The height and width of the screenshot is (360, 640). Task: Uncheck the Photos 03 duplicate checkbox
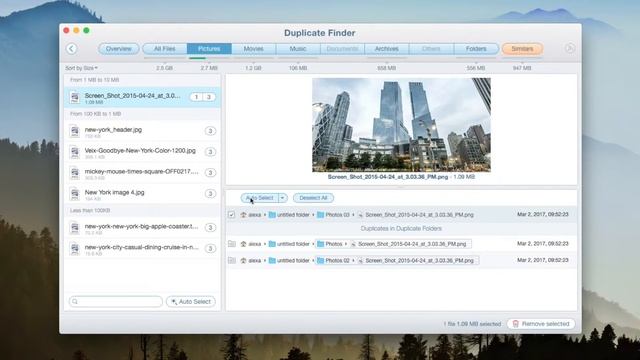click(231, 215)
